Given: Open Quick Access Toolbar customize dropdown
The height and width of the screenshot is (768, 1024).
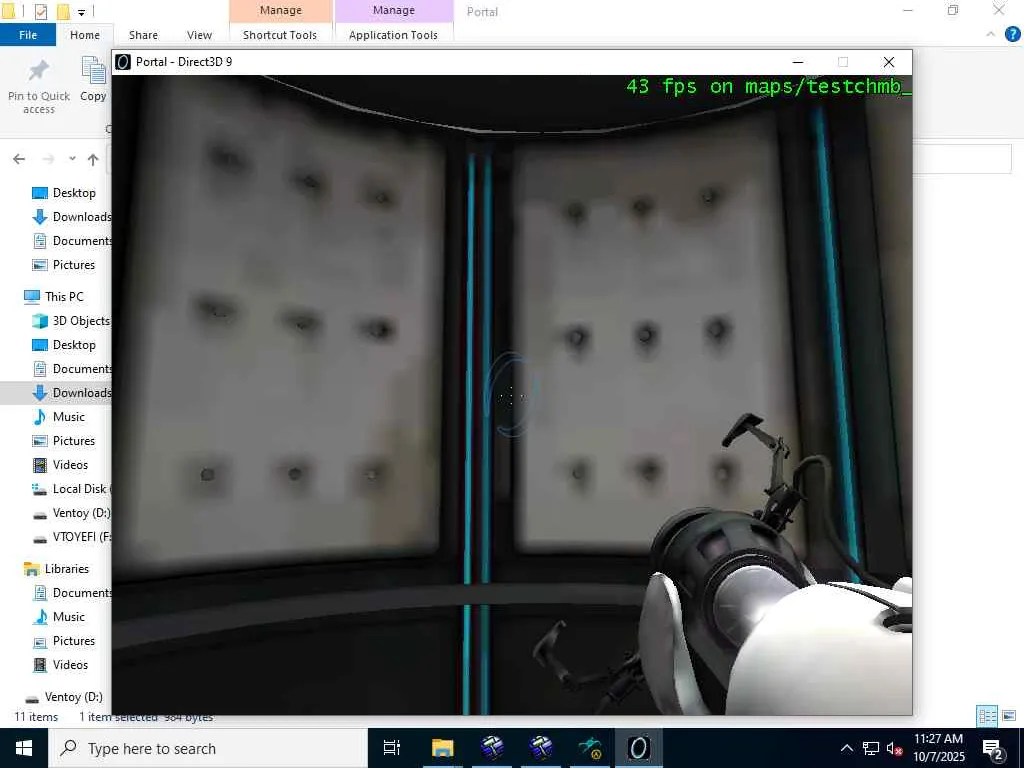Looking at the screenshot, I should tap(81, 12).
